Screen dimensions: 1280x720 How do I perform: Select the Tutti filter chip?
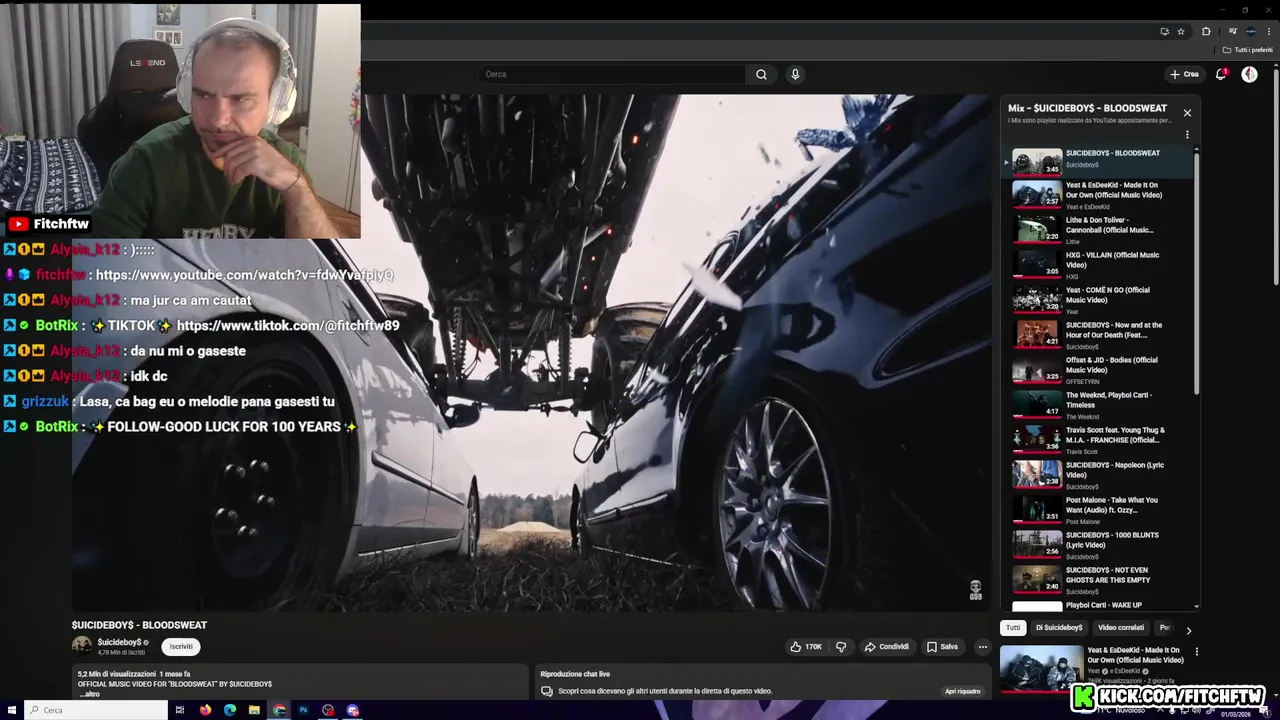1013,628
